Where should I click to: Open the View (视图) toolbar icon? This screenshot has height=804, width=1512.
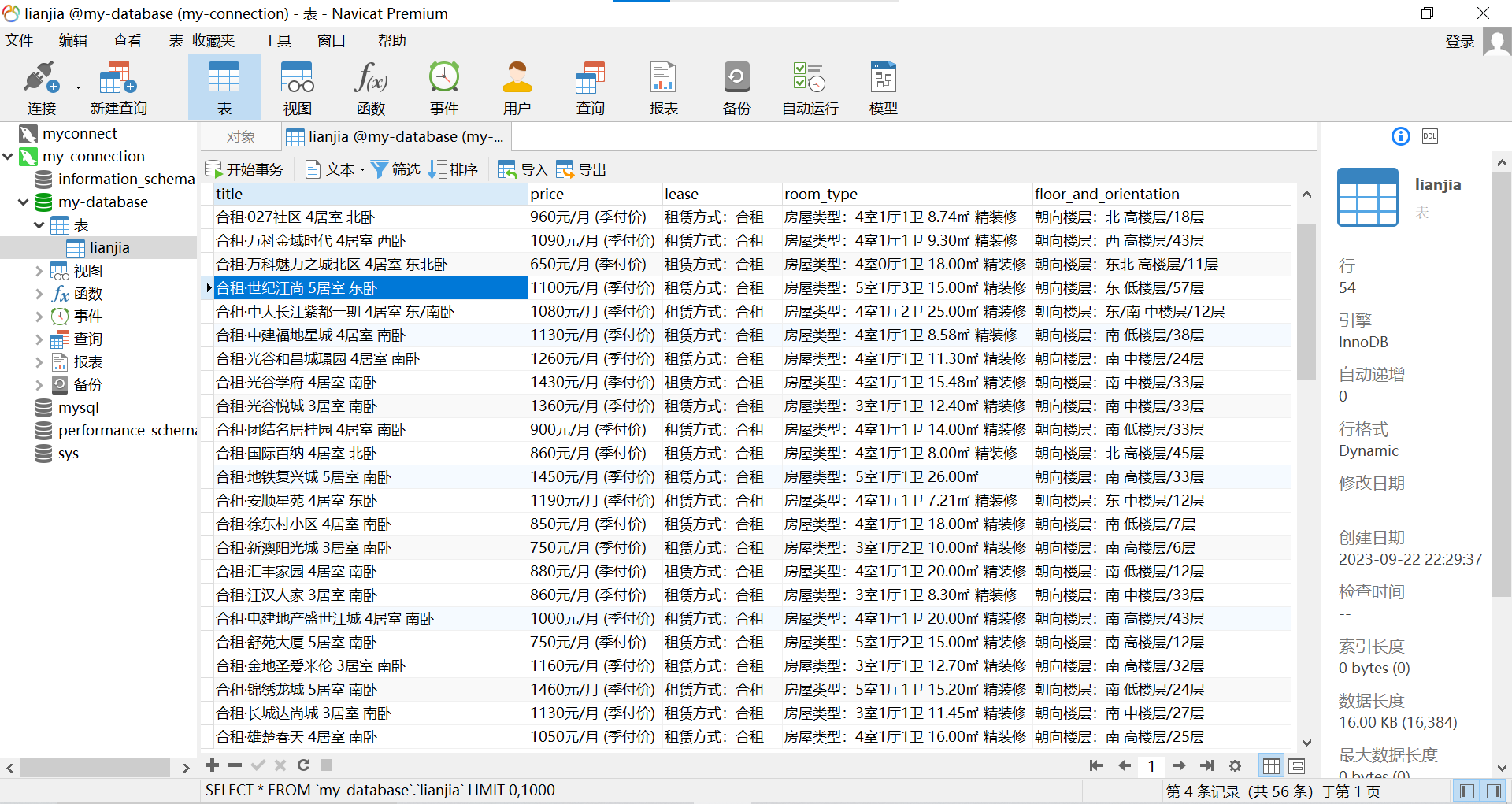(298, 87)
